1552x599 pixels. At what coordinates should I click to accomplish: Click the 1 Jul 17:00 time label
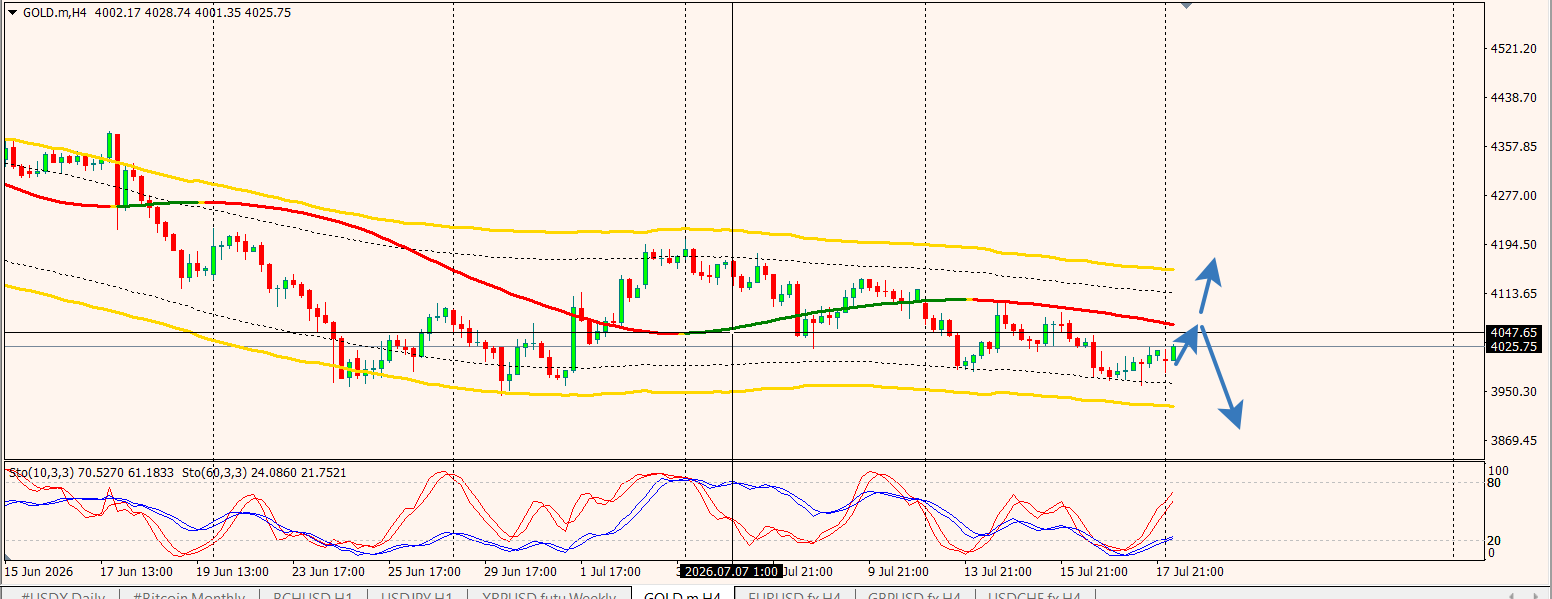pyautogui.click(x=610, y=572)
